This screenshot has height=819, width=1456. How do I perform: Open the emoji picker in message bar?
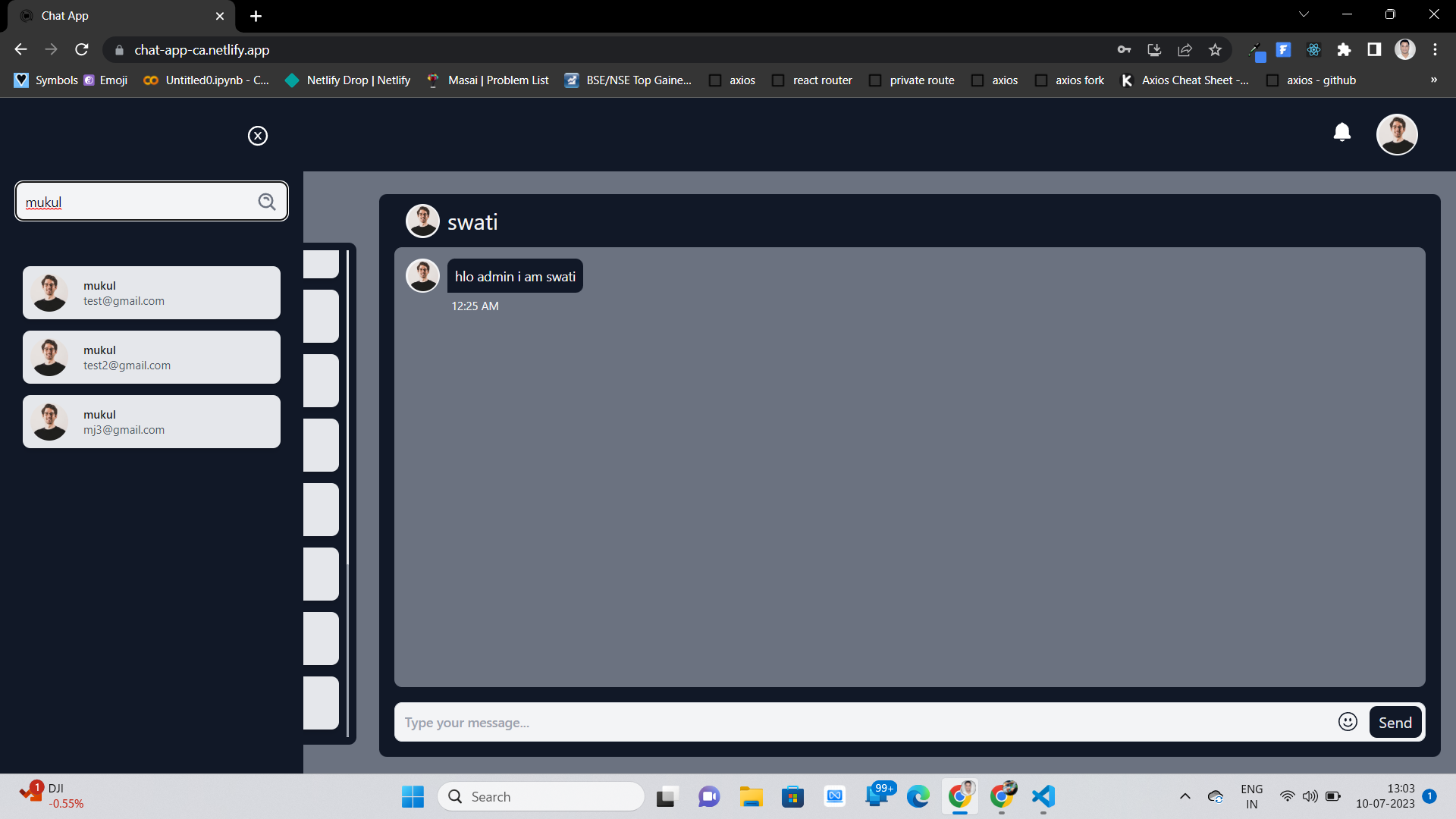1348,722
